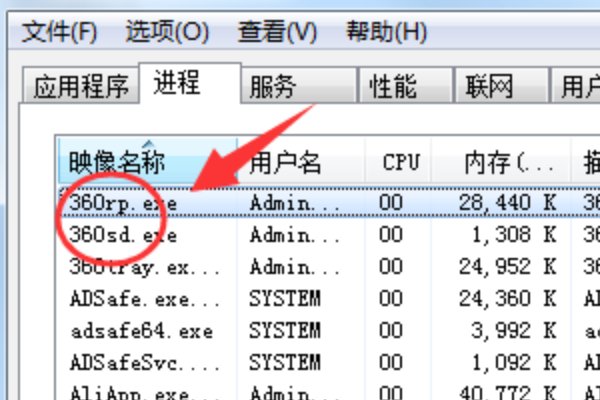Open the 帮助(H) menu
The image size is (600, 400).
(x=386, y=31)
